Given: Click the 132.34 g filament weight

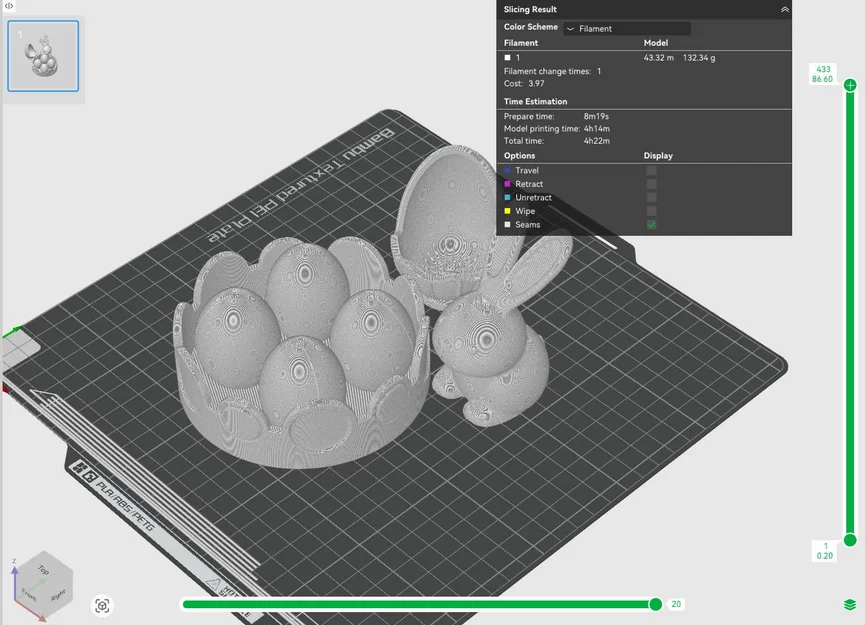Looking at the screenshot, I should [x=699, y=57].
